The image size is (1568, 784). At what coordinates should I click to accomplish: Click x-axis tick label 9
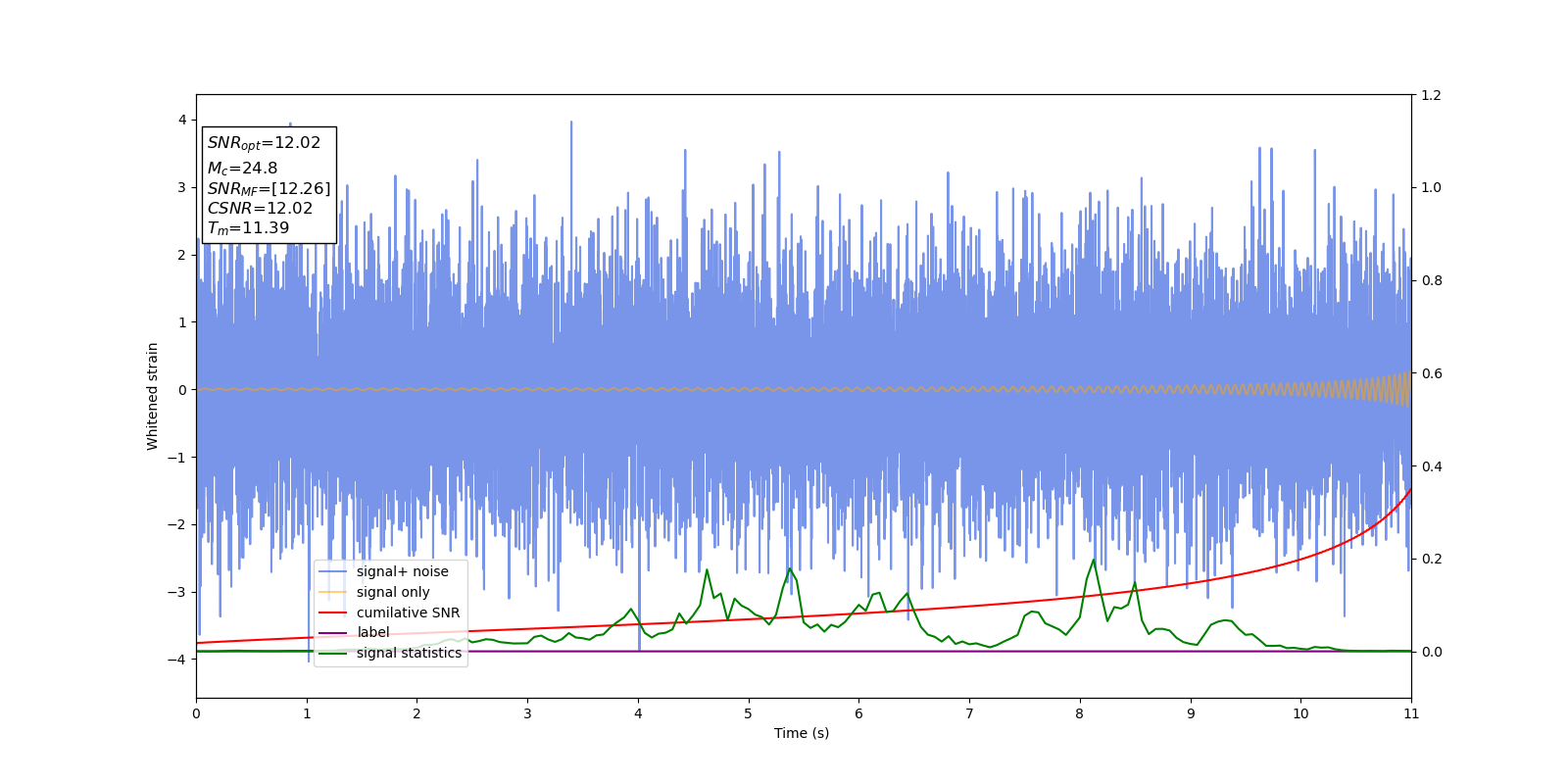point(1191,713)
